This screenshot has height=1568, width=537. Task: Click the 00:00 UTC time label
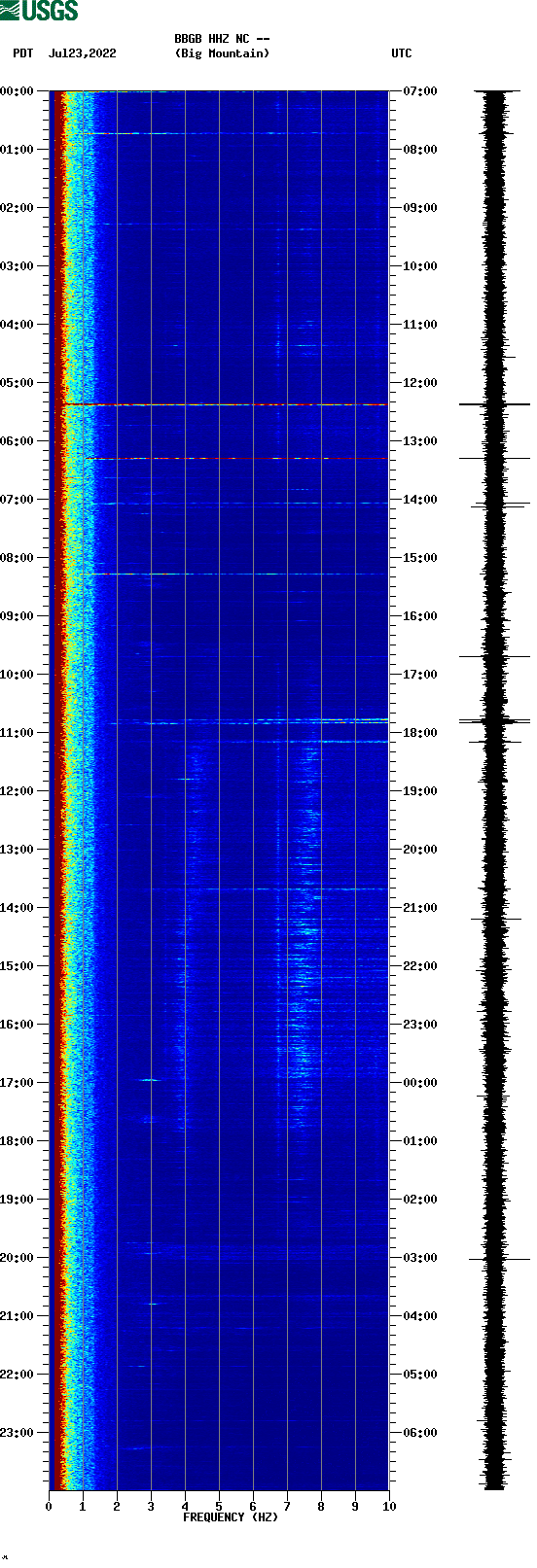420,1083
